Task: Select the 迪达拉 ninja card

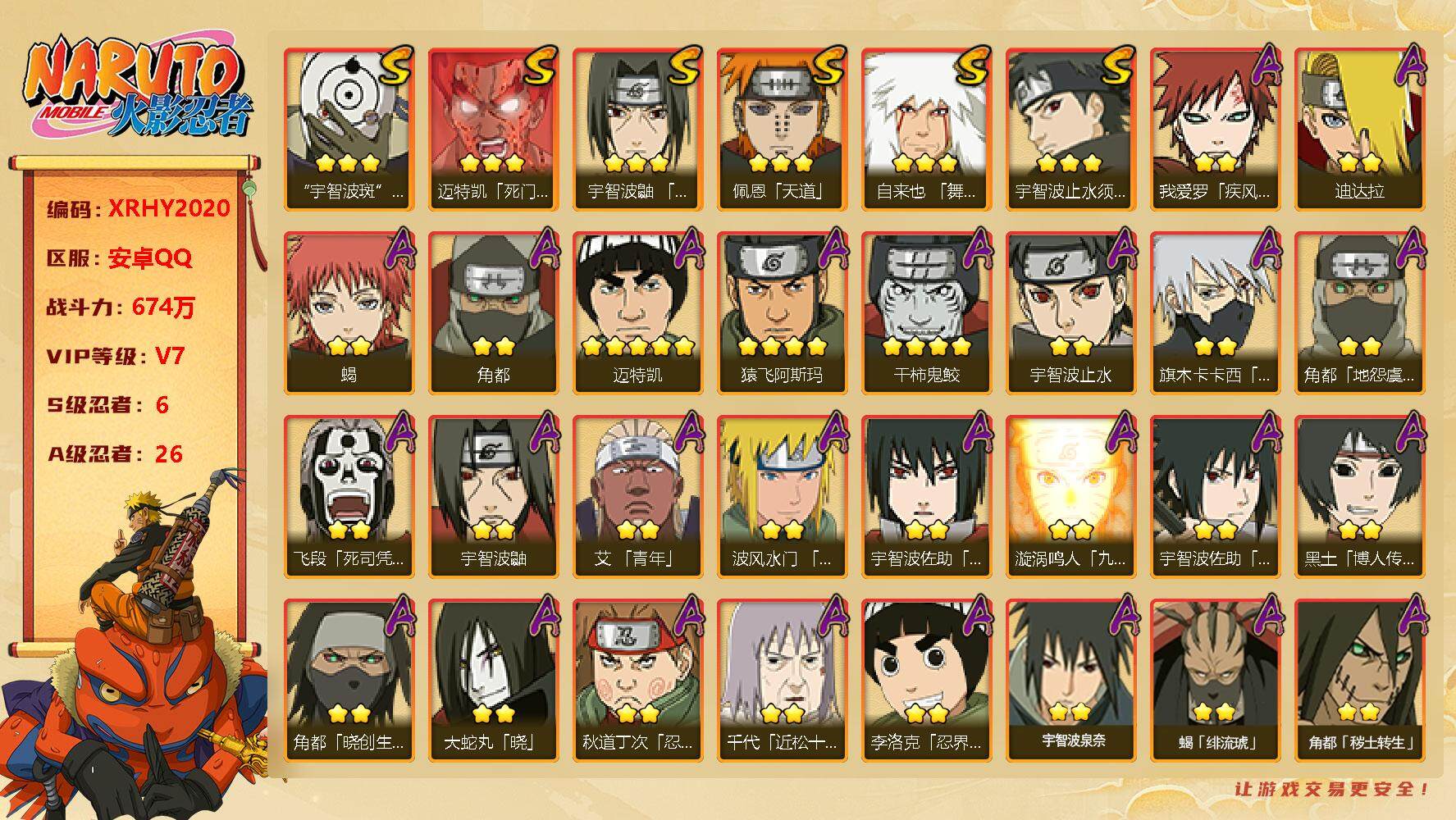Action: (1359, 130)
